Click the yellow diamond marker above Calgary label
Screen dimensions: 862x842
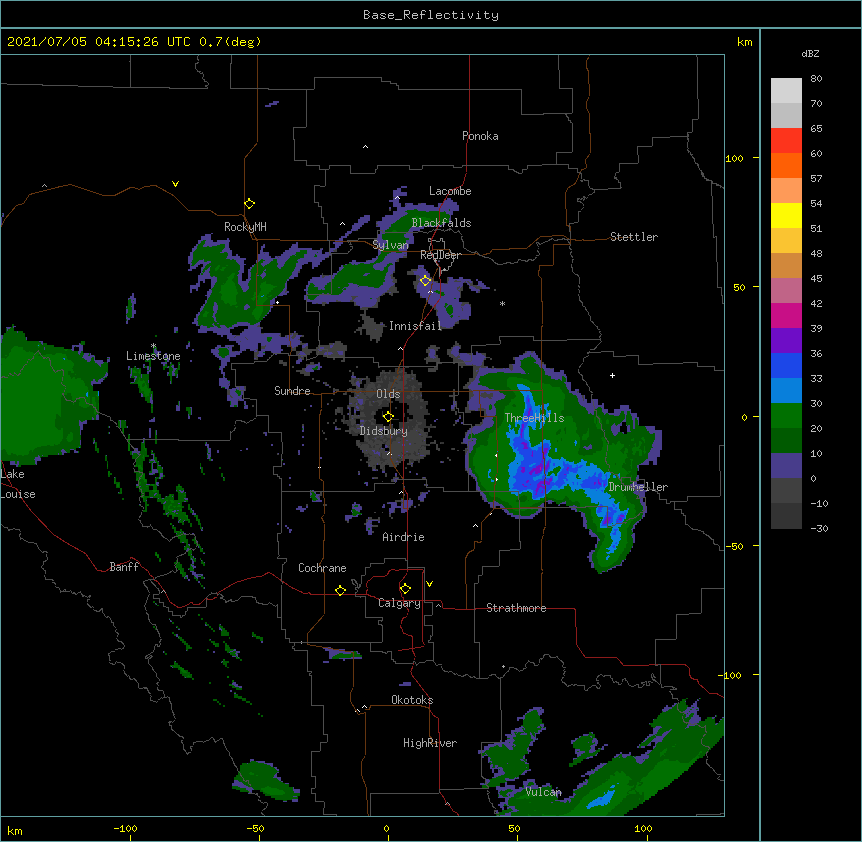[405, 589]
